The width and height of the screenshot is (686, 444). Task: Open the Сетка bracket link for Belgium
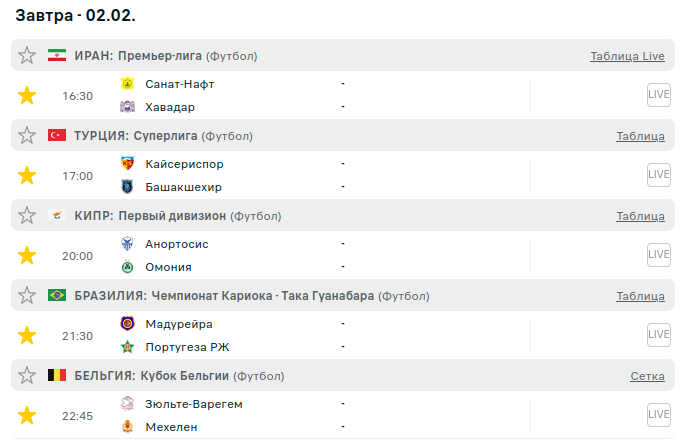[x=647, y=376]
